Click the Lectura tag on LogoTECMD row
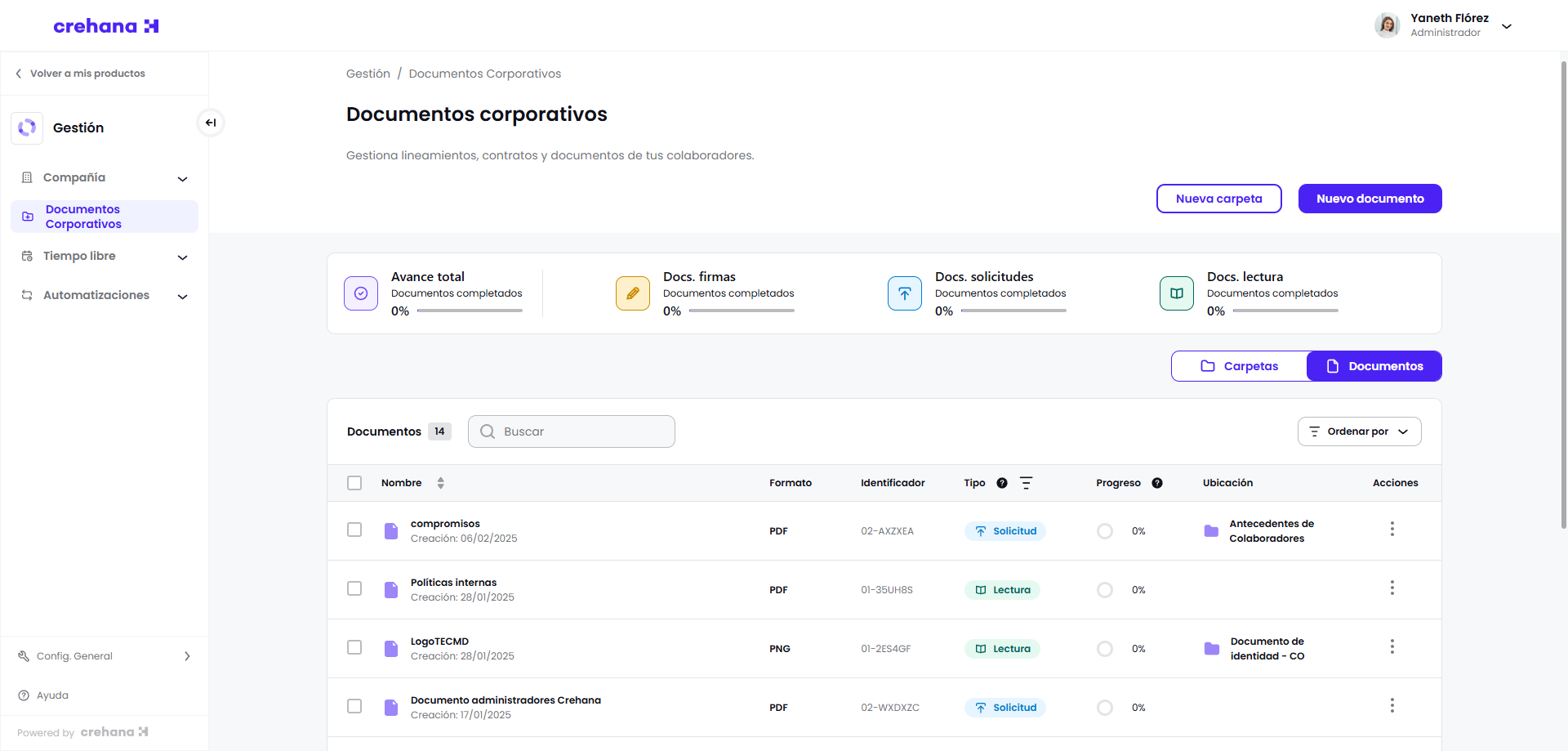The image size is (1568, 751). click(x=1002, y=649)
